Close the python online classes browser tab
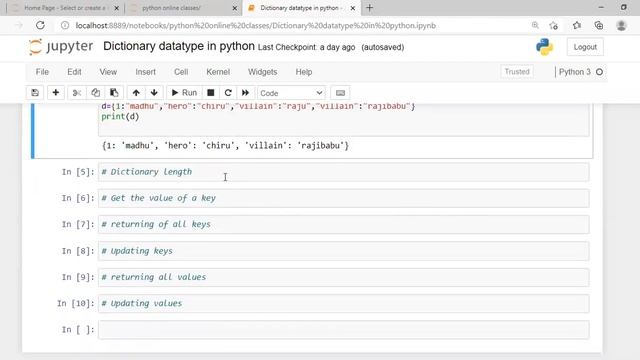640x360 pixels. coord(235,8)
